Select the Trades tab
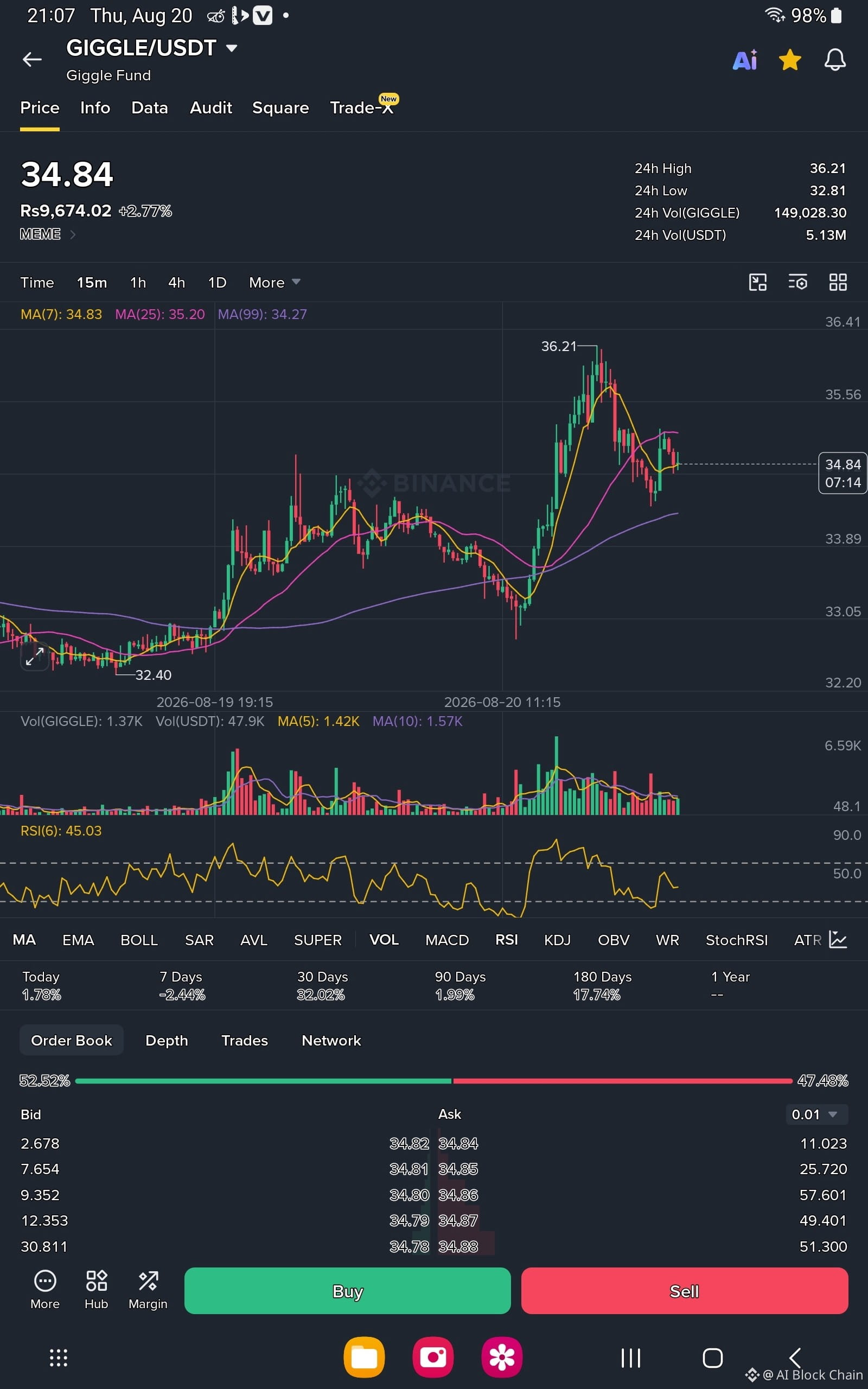Image resolution: width=868 pixels, height=1389 pixels. point(245,1040)
